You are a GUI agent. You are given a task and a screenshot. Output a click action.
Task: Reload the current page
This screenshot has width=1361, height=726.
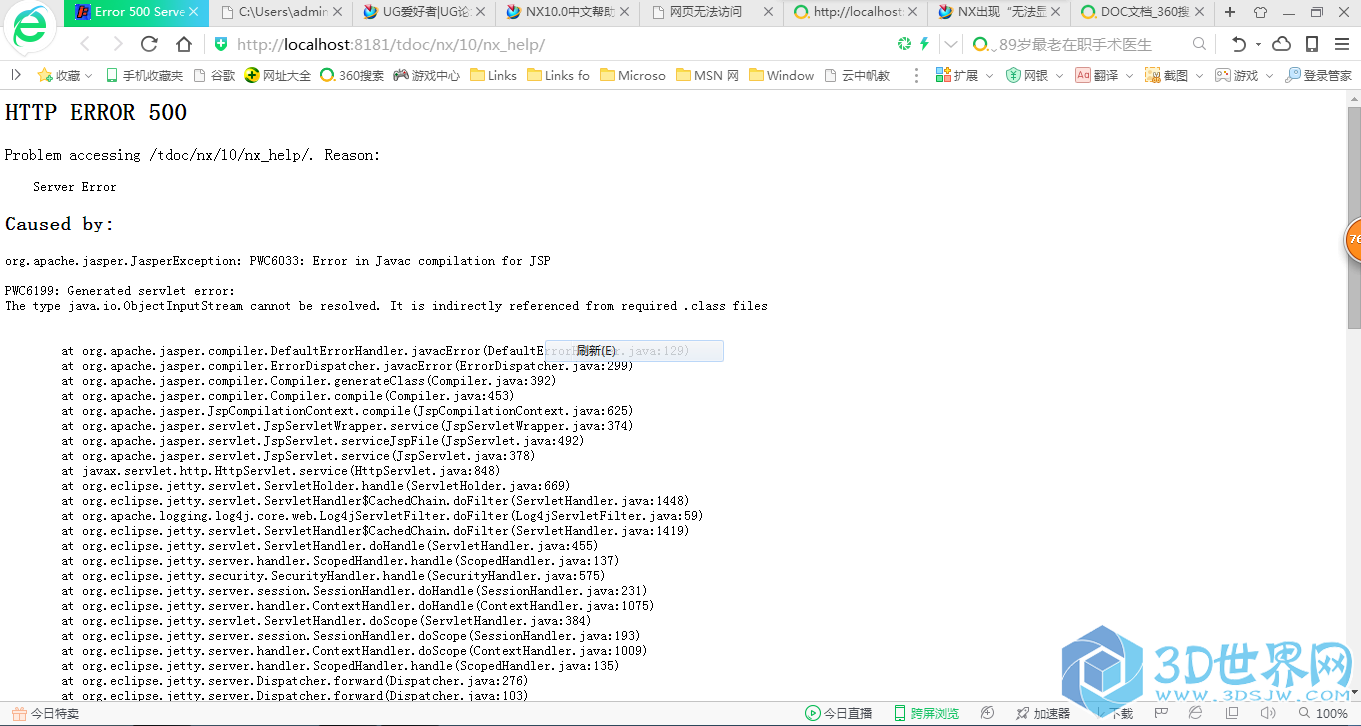[x=150, y=44]
